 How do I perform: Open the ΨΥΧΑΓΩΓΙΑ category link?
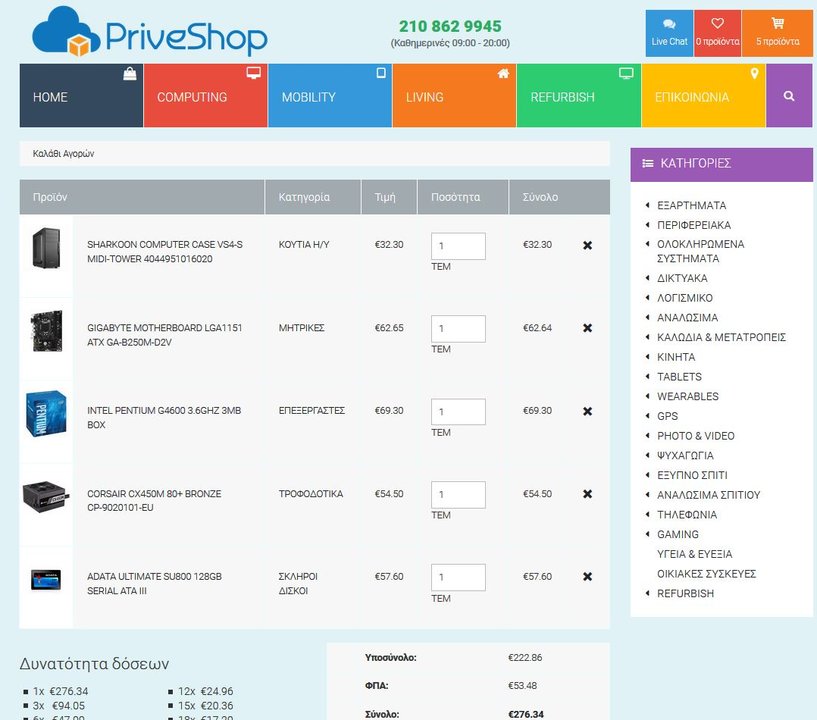point(685,455)
